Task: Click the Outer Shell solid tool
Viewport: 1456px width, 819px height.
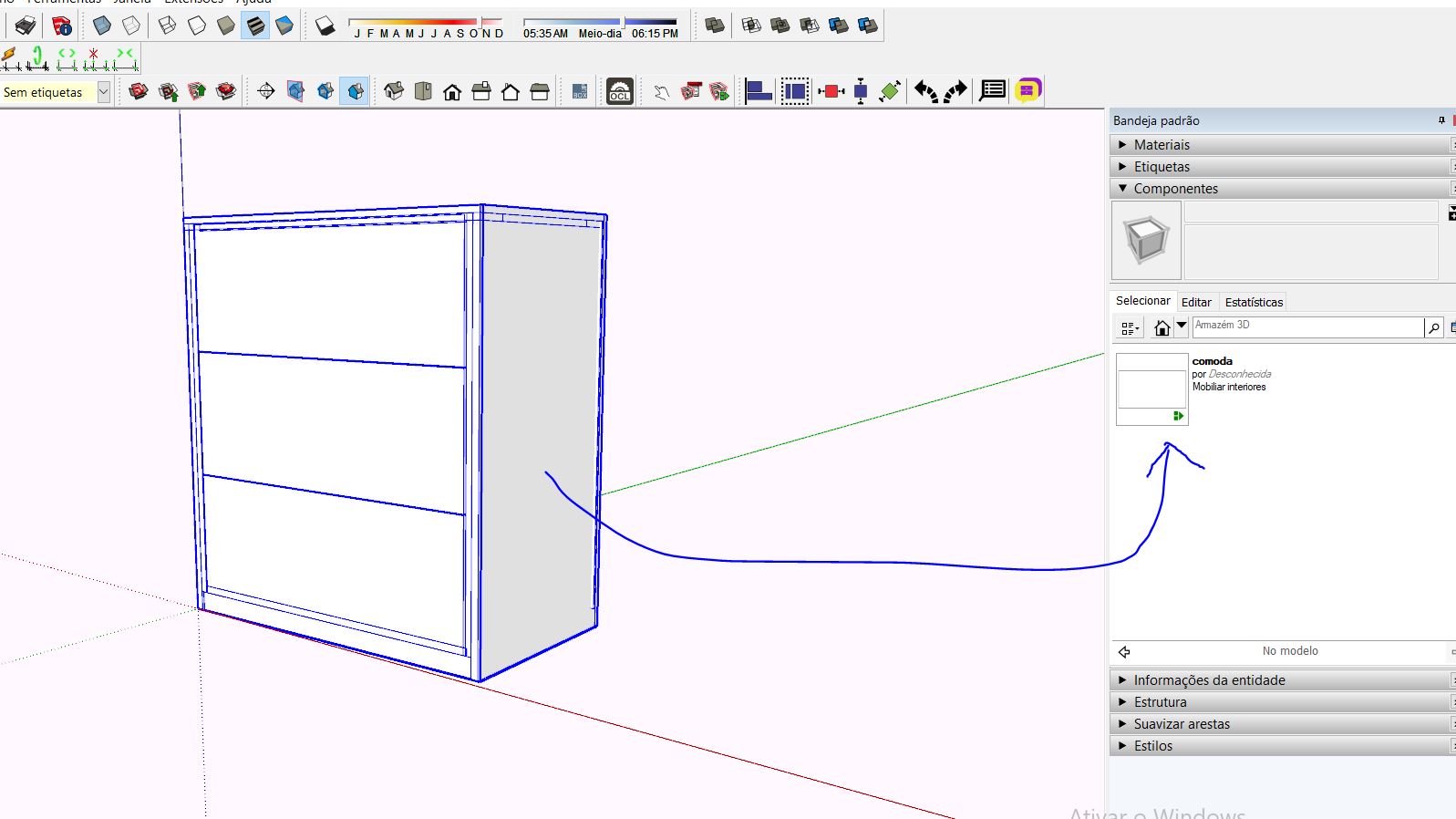Action: pyautogui.click(x=715, y=26)
